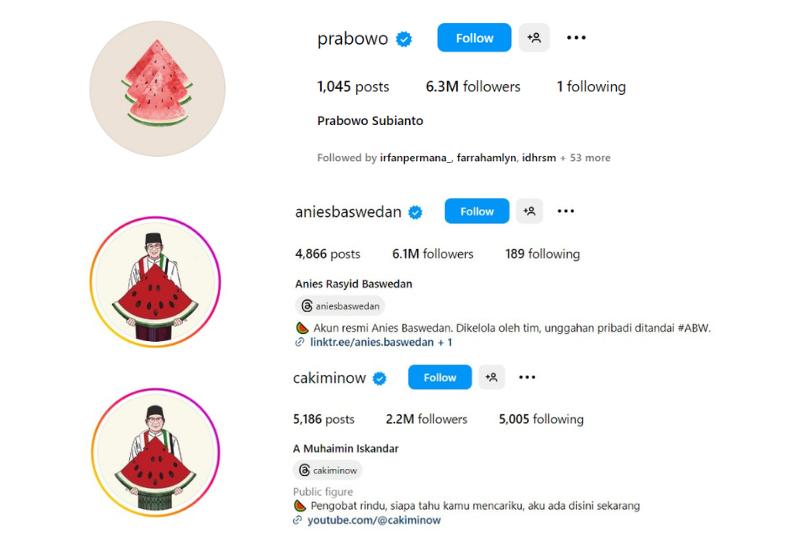View prabowo's 6.3M followers list
Screen dimensions: 800x533
(x=473, y=87)
